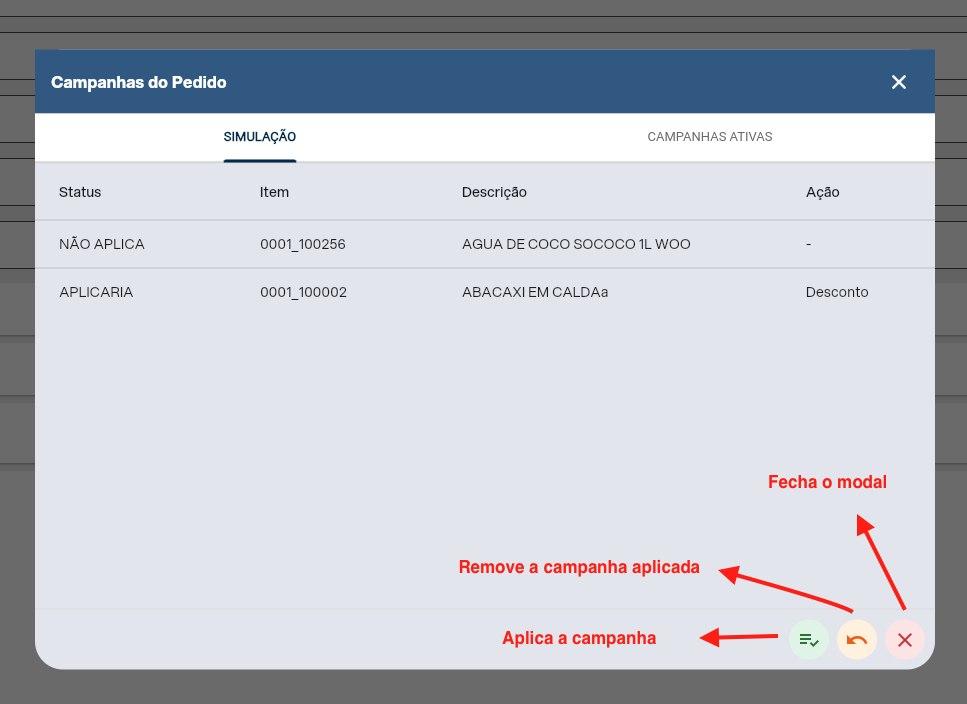Click the Campanhas do Pedido title
This screenshot has height=704, width=967.
[x=139, y=83]
